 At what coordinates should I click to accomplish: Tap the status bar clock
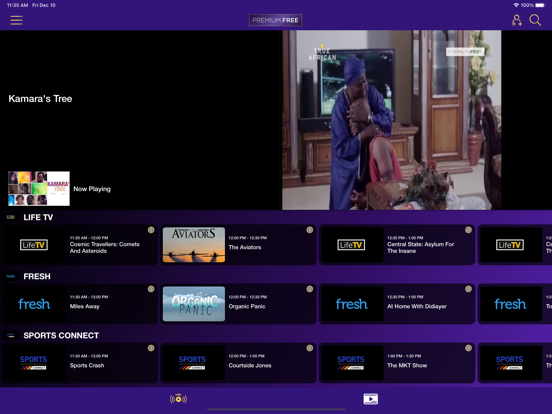click(x=17, y=5)
